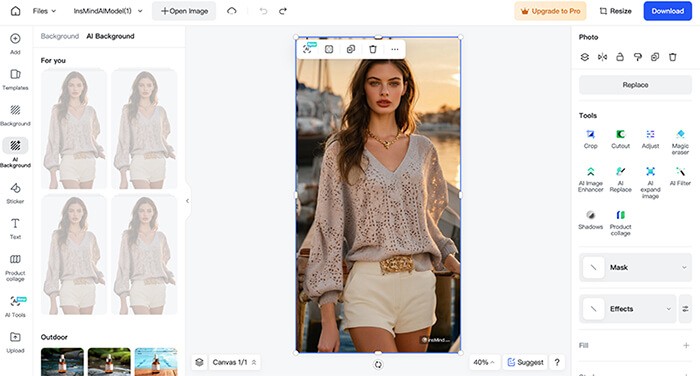Click the crop frame icon in floating toolbar
This screenshot has height=376, width=700.
pos(329,49)
